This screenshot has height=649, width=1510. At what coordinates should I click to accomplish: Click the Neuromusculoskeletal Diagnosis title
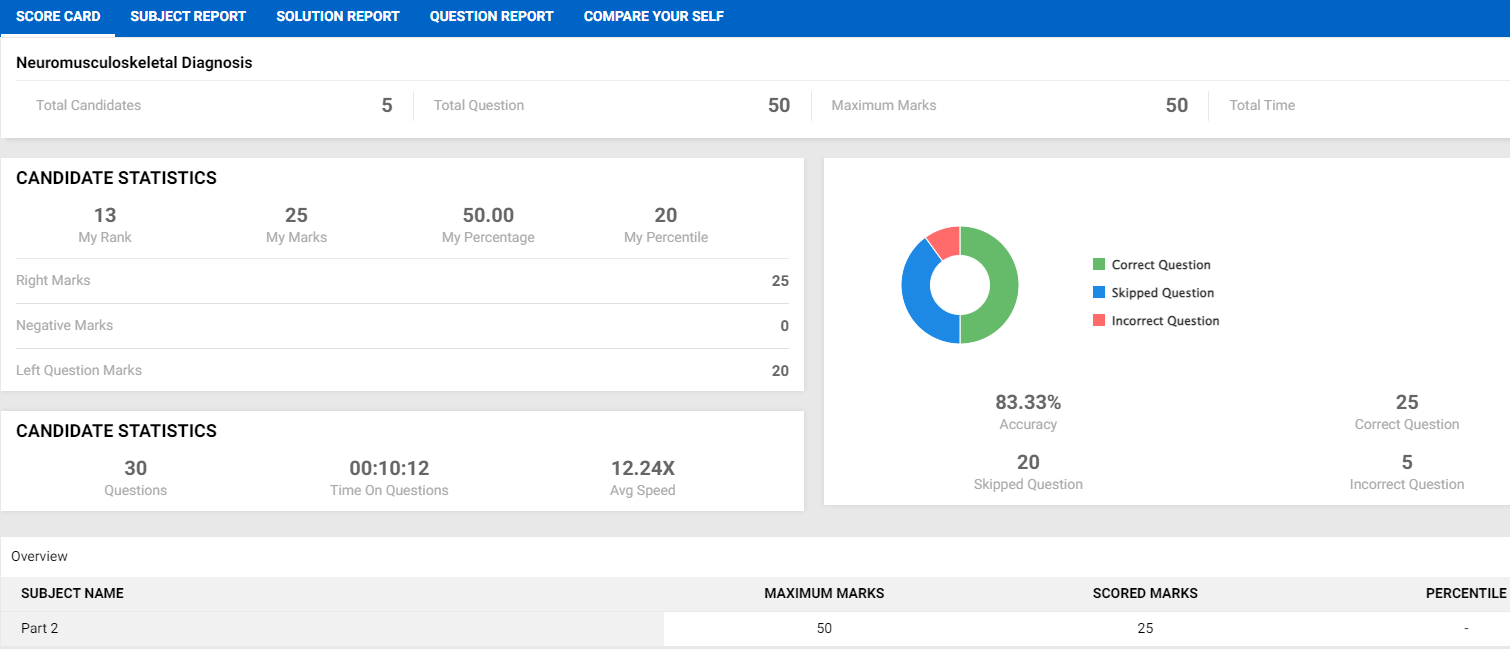pos(134,63)
